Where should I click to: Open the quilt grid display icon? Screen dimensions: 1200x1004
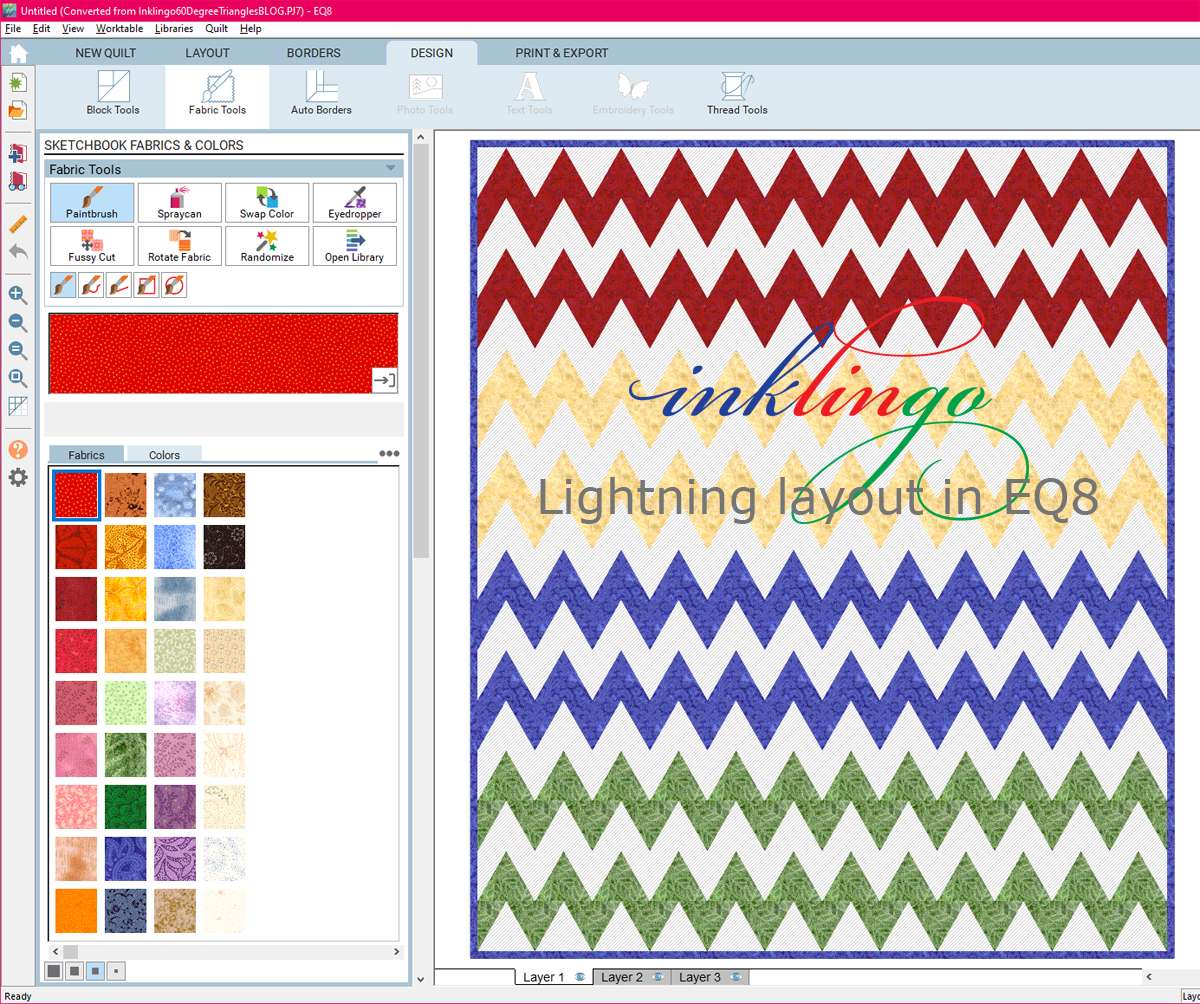pos(18,406)
